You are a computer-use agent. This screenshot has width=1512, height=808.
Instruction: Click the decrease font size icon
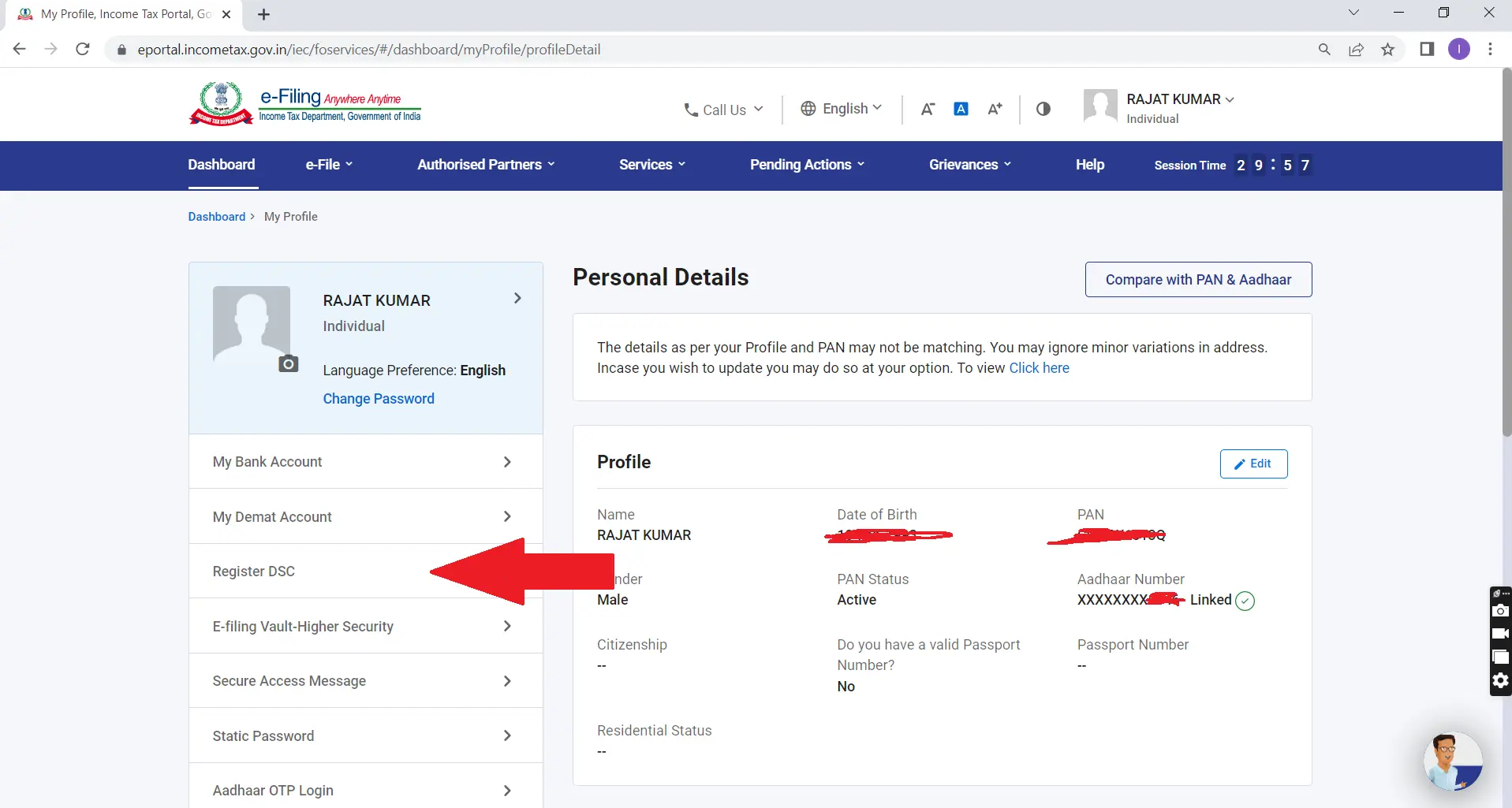coord(927,109)
